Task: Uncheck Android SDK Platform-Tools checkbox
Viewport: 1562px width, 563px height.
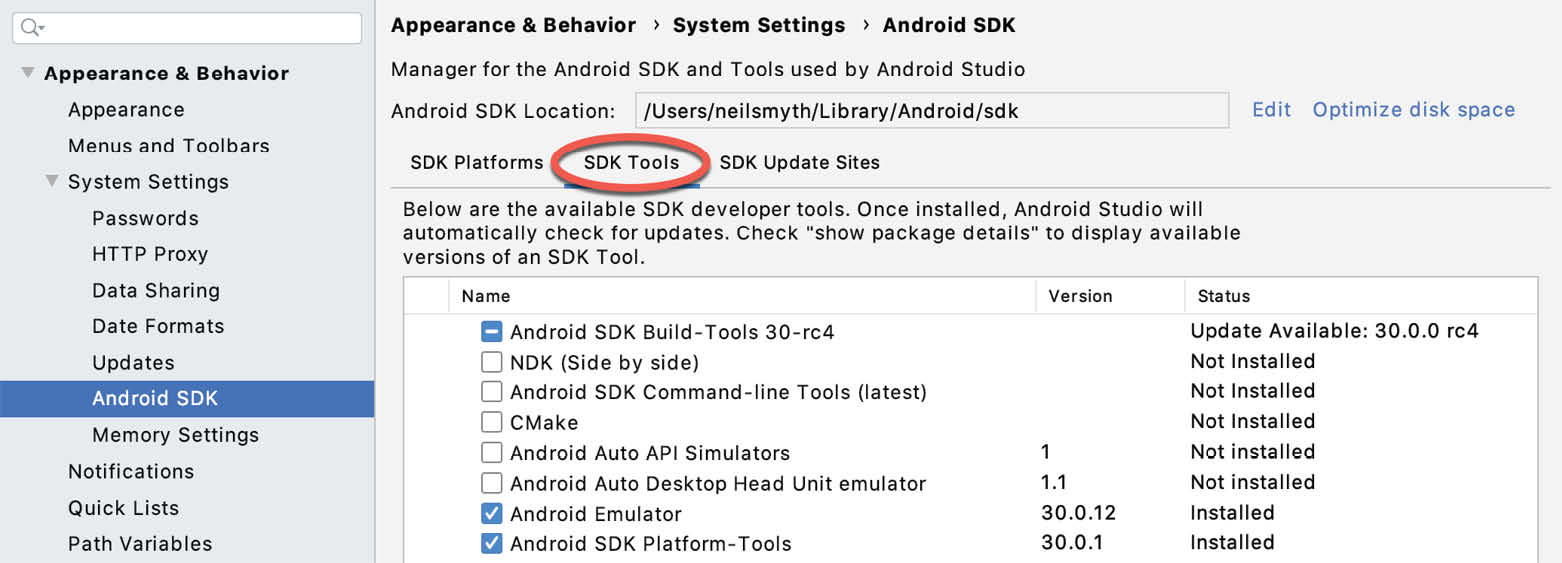Action: point(491,544)
